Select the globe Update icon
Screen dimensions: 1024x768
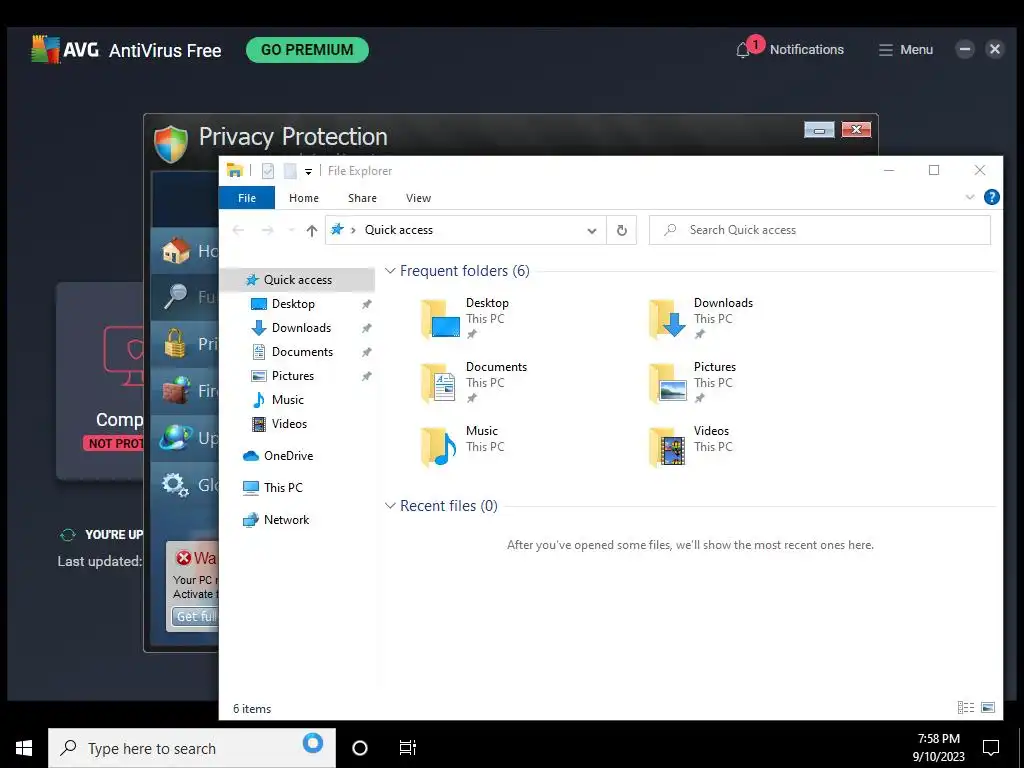pos(176,438)
